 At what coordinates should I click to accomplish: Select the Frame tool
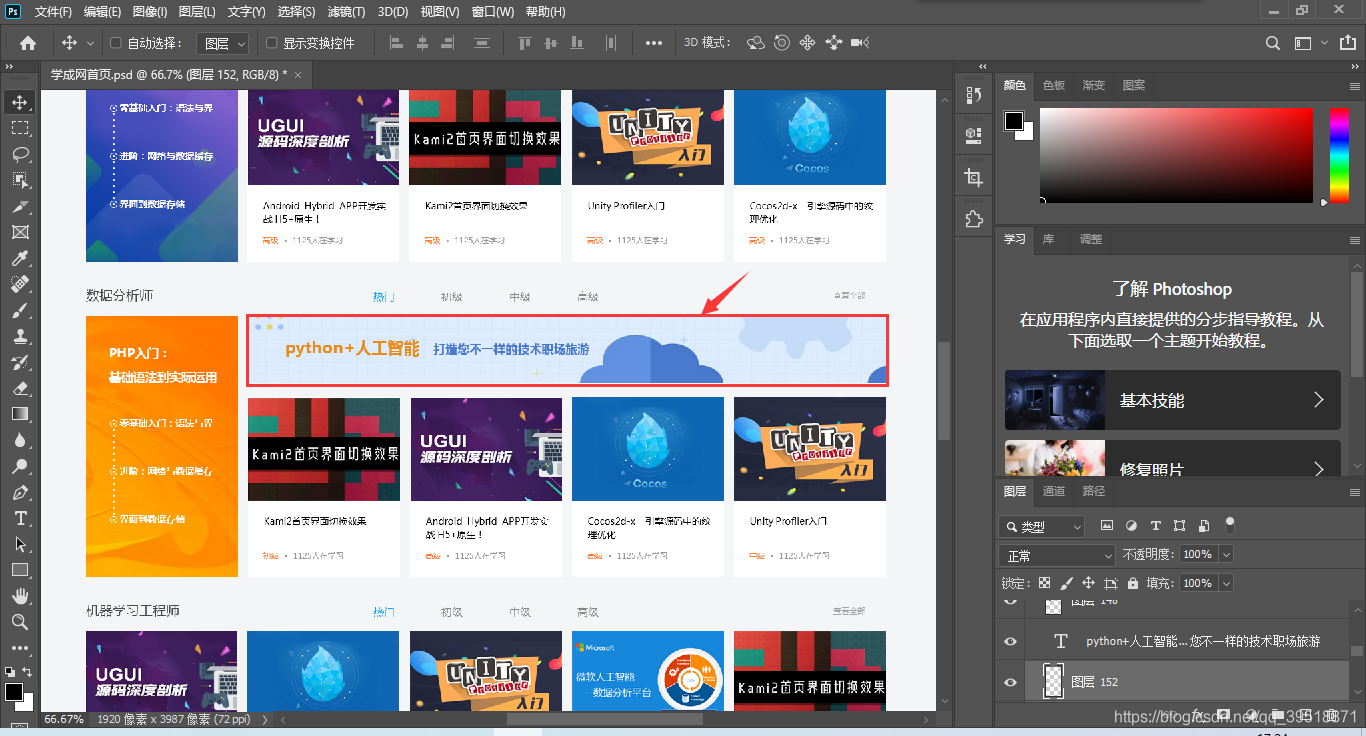click(x=20, y=232)
